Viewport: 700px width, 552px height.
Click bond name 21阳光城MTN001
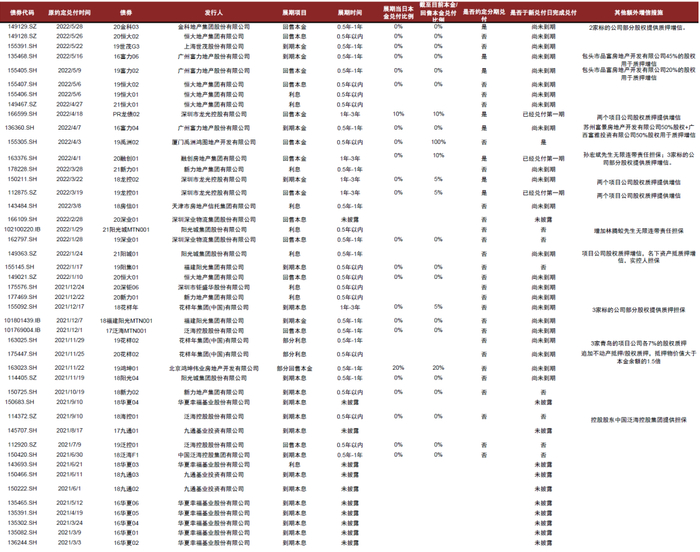click(x=126, y=230)
